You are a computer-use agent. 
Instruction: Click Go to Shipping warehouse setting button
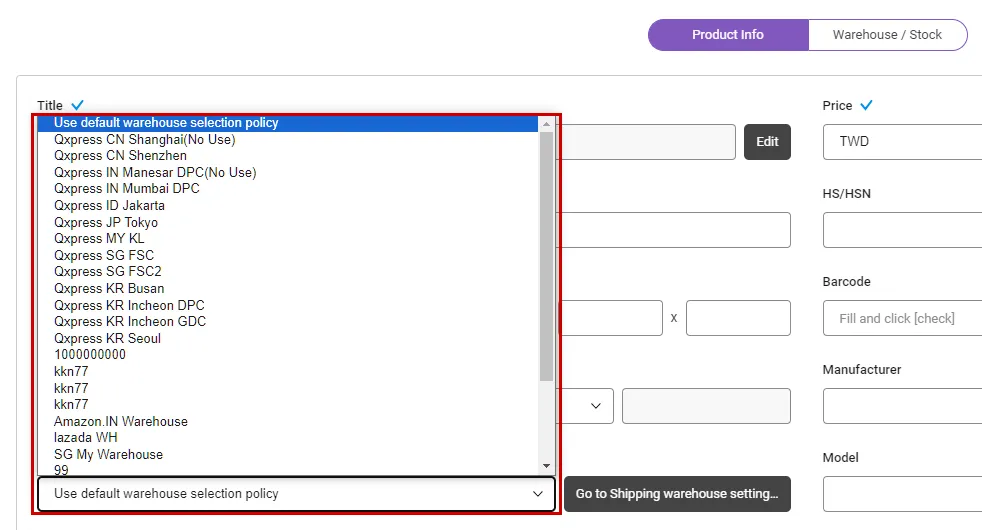pos(677,494)
